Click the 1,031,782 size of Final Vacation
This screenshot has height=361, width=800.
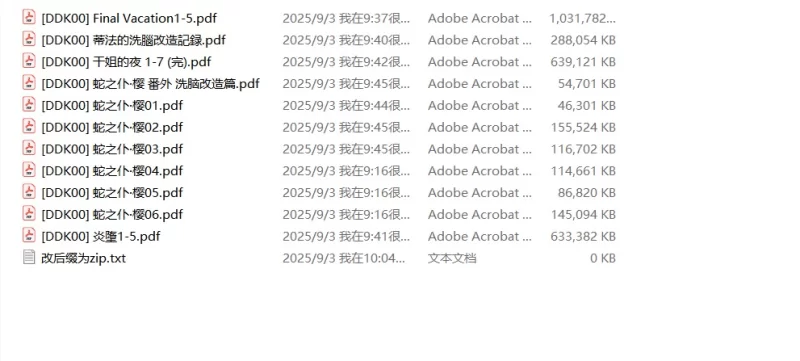(x=582, y=18)
